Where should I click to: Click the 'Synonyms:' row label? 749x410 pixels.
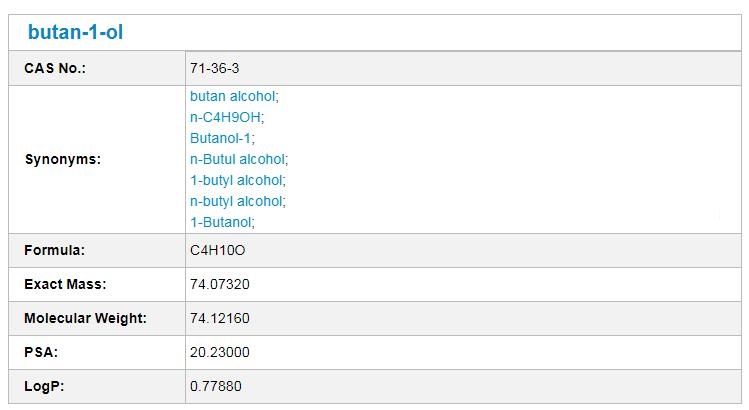pos(62,159)
